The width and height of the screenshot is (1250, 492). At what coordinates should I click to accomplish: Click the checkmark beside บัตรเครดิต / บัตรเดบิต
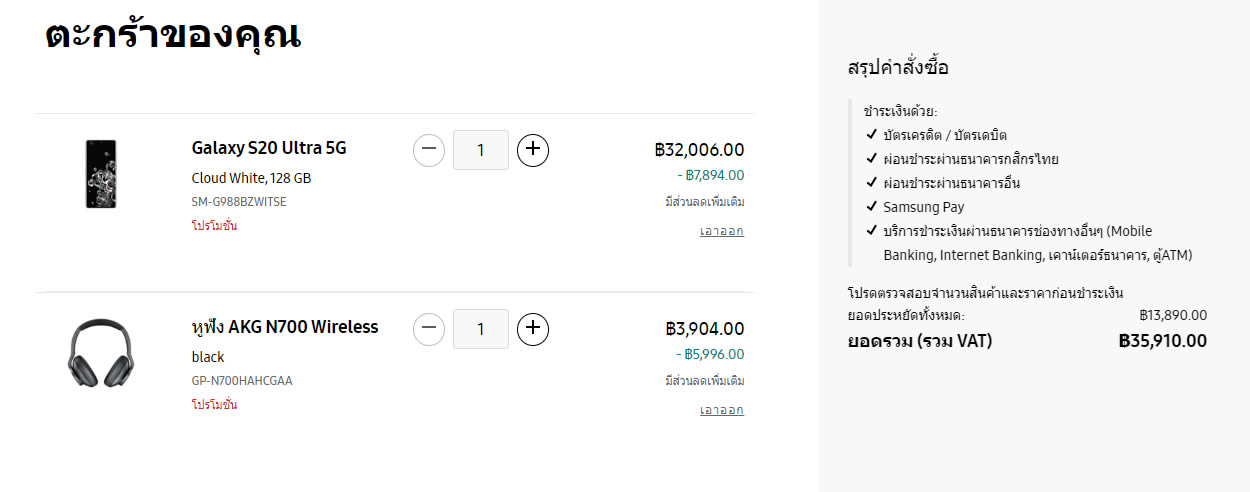point(872,134)
